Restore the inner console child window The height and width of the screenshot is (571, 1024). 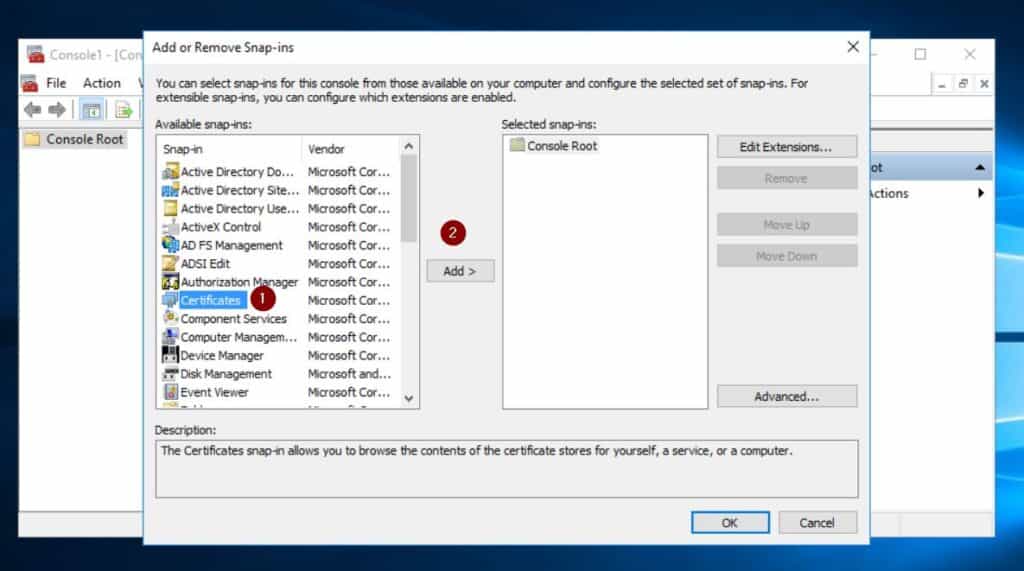pyautogui.click(x=963, y=84)
